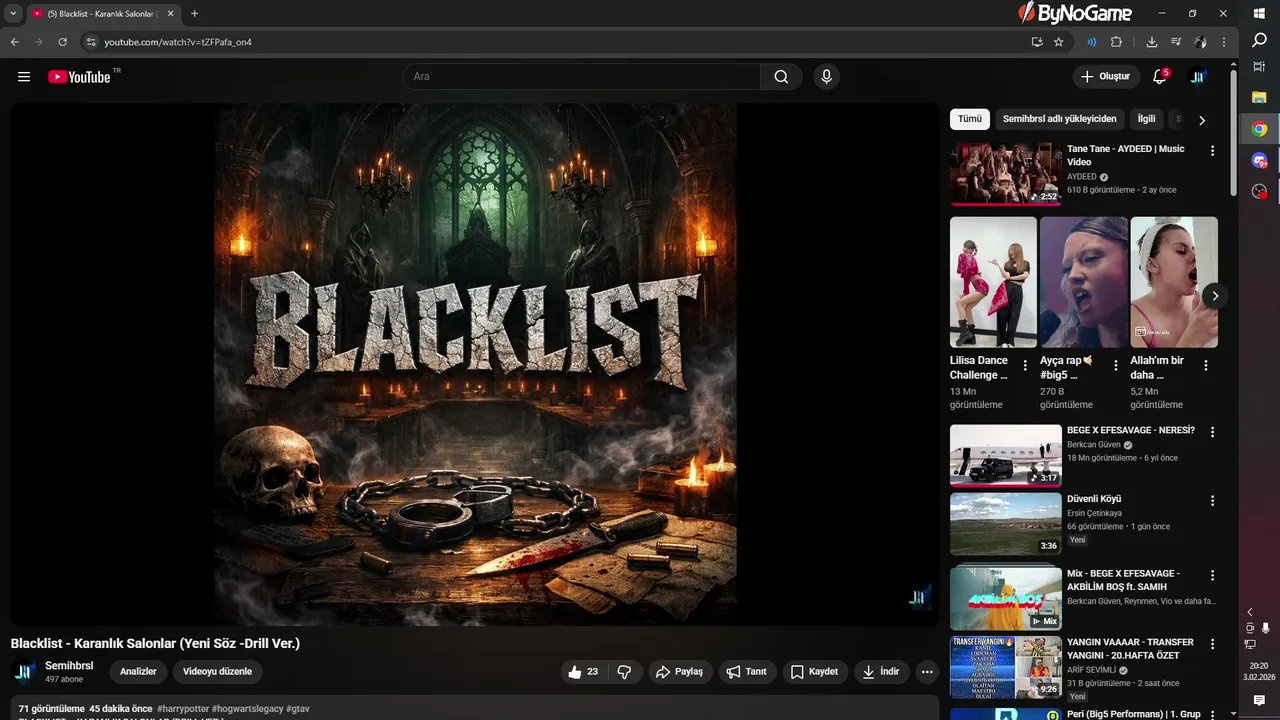
Task: Open a new browser tab
Action: click(194, 14)
